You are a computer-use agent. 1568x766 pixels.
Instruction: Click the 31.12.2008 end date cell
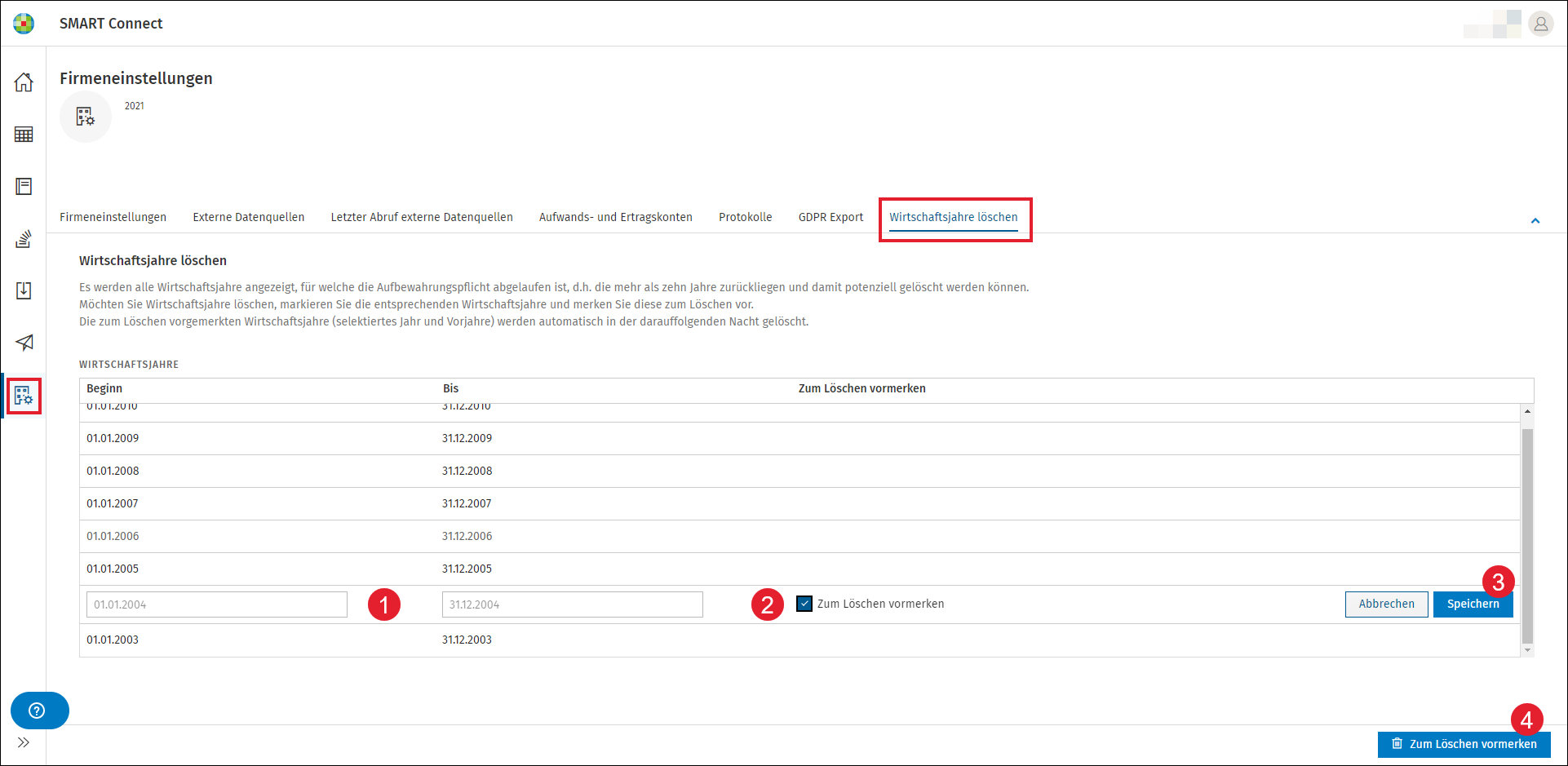tap(467, 471)
